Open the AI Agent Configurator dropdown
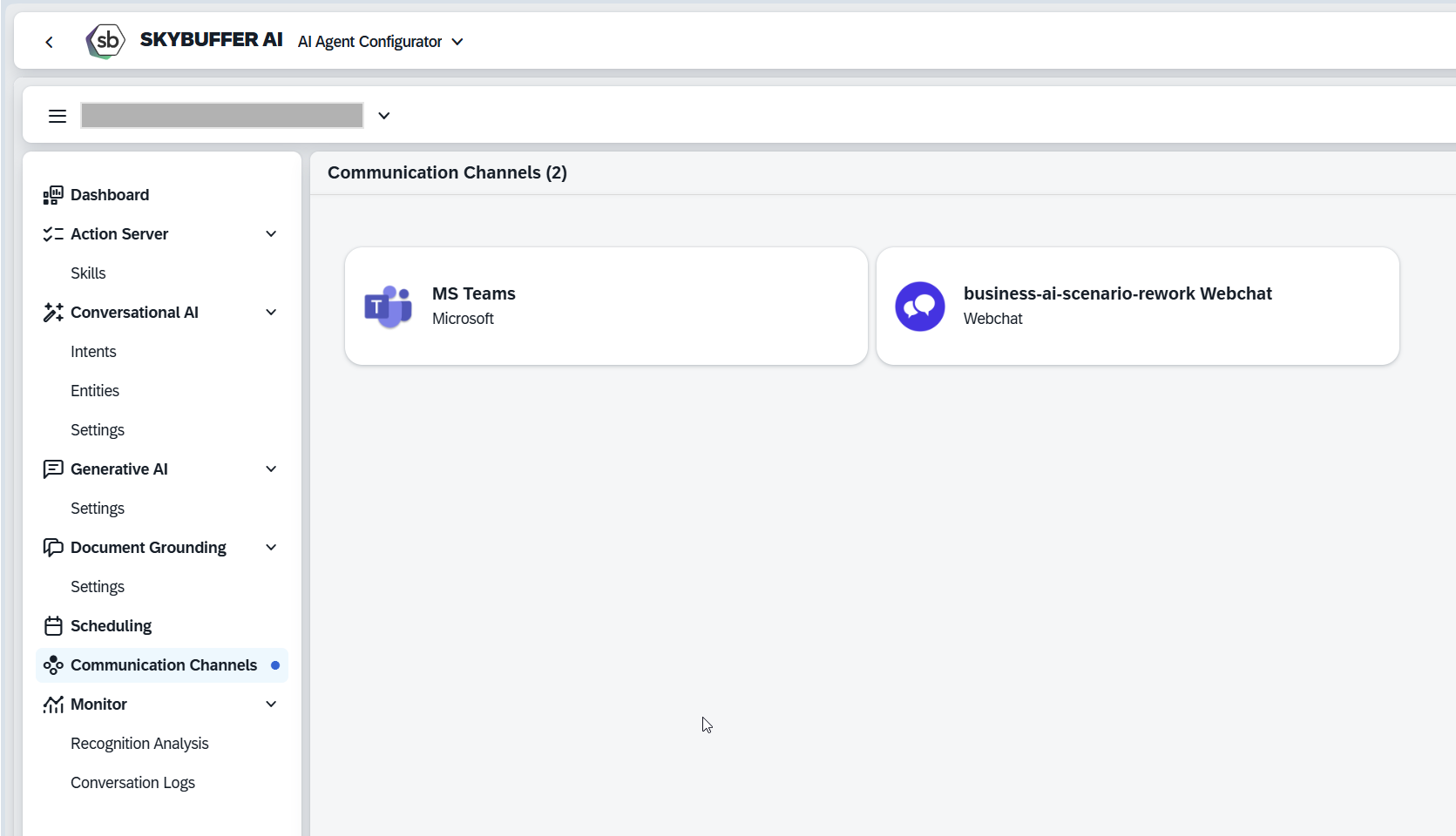 380,42
